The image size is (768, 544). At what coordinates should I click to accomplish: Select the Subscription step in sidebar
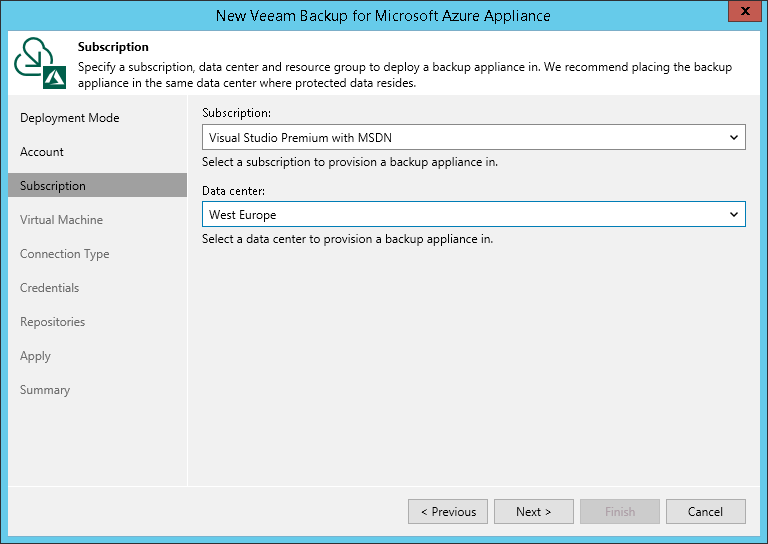pyautogui.click(x=97, y=186)
